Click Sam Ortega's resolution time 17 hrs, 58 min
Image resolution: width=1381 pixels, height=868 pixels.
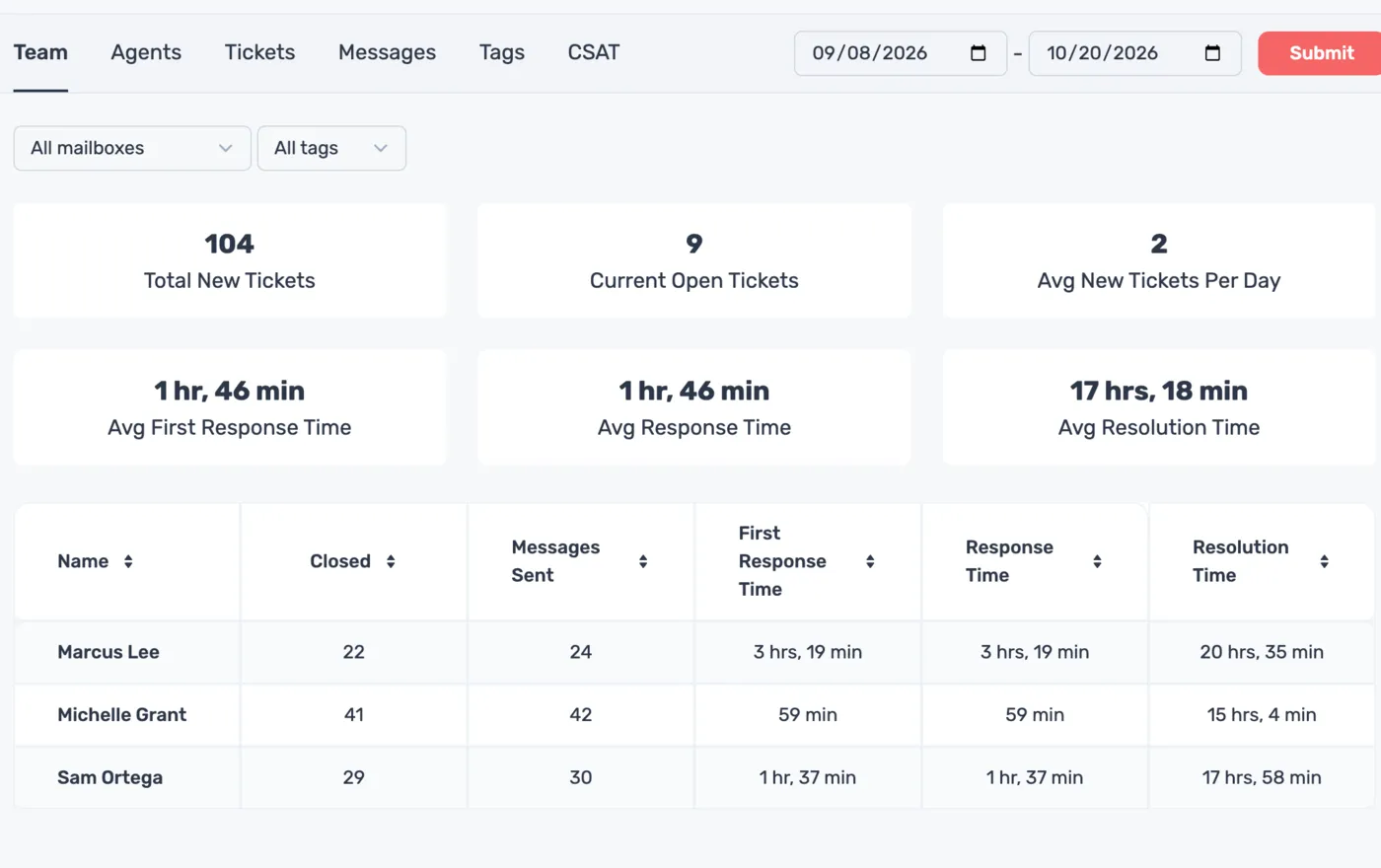(1262, 777)
